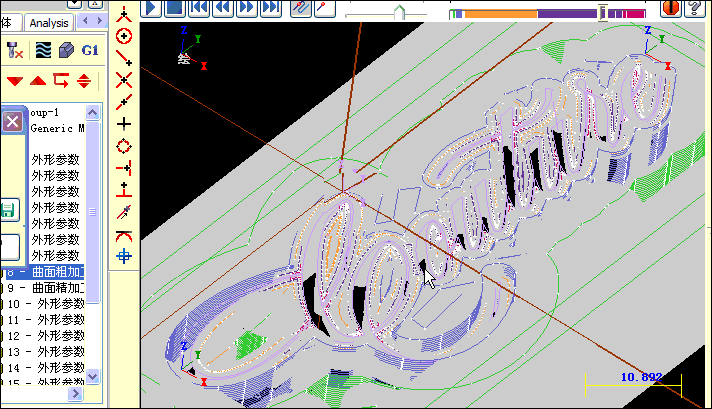Click the red up-down scroll-to-arrow icon

coord(84,81)
